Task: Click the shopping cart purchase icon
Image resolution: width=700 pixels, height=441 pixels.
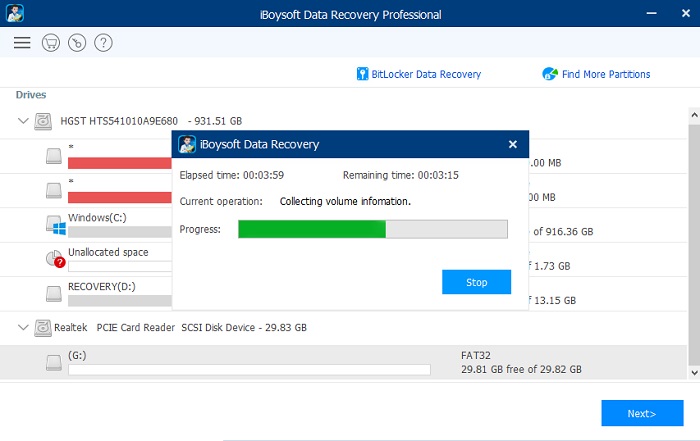Action: (x=51, y=43)
